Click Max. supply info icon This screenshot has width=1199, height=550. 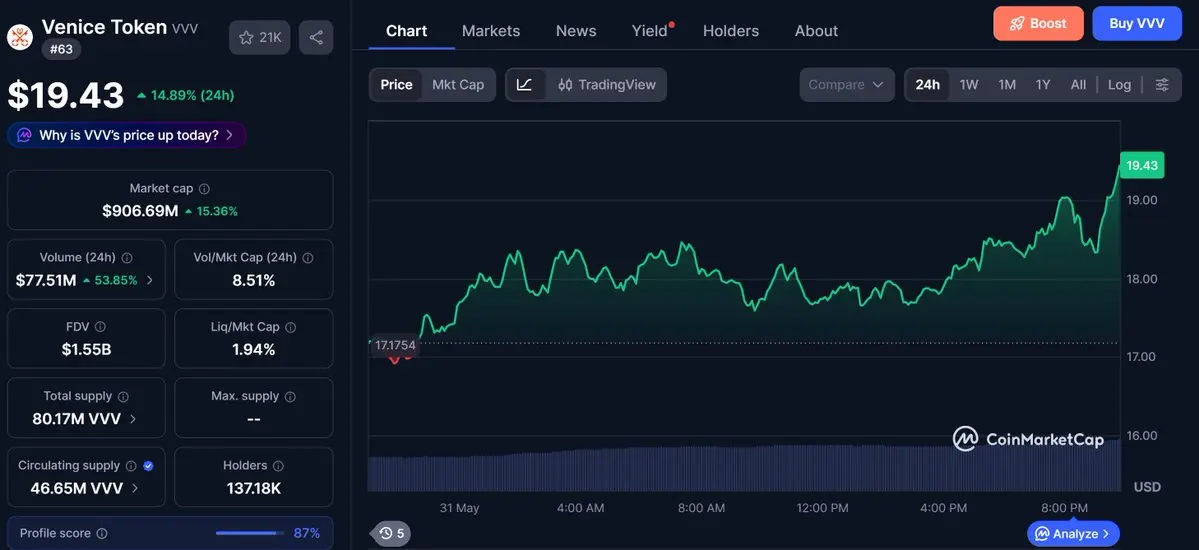(291, 396)
